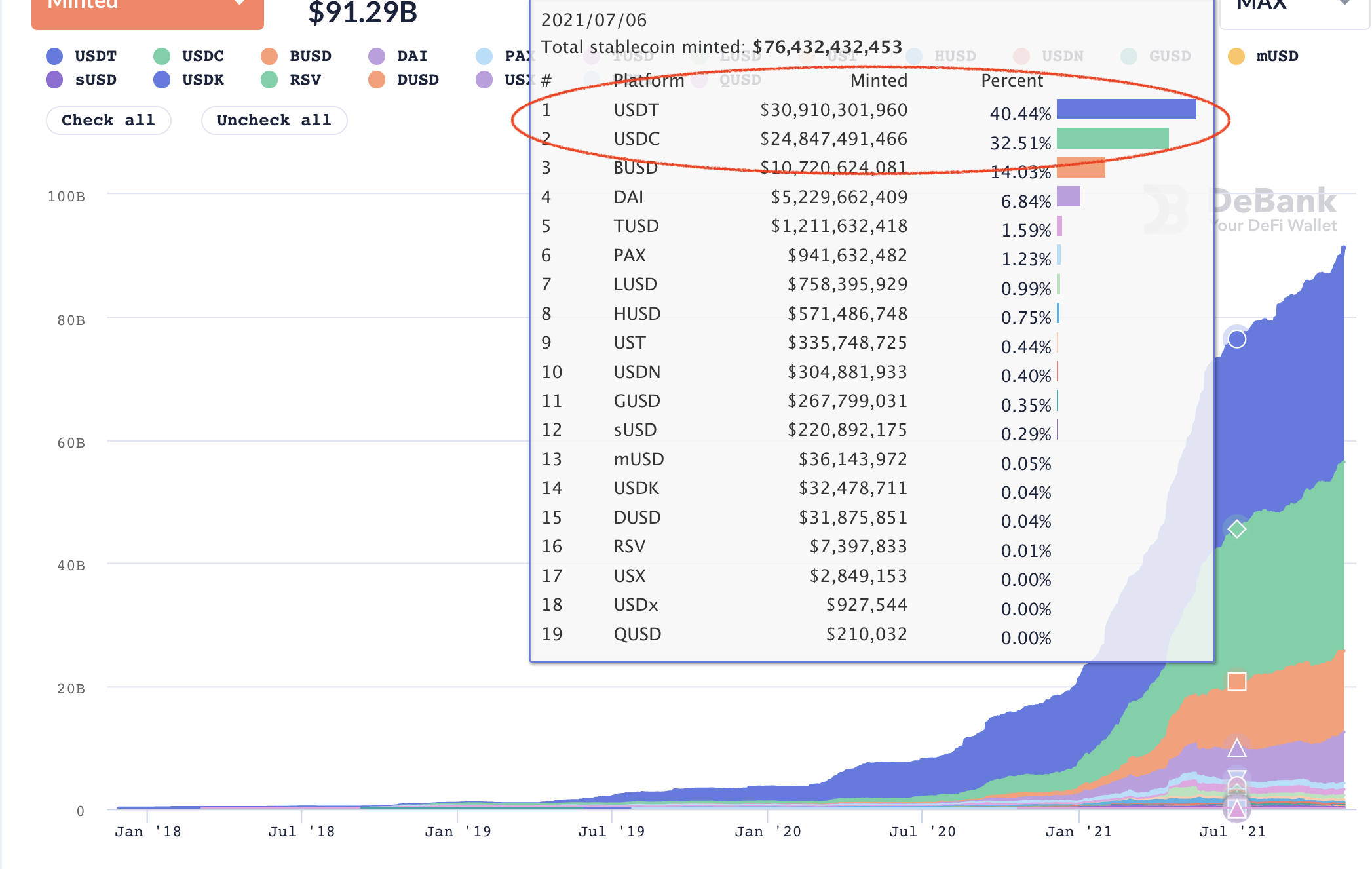Viewport: 1372px width, 869px height.
Task: Click the diamond marker on USDC series
Action: point(1236,529)
